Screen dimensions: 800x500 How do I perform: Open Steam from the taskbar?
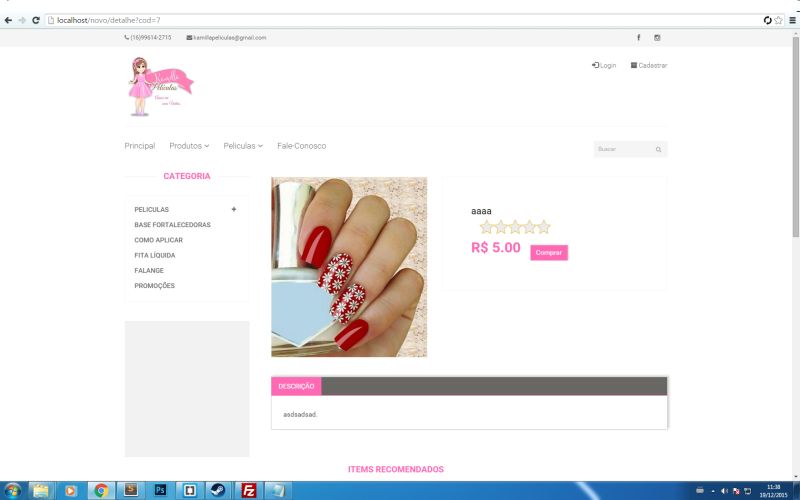pos(218,491)
